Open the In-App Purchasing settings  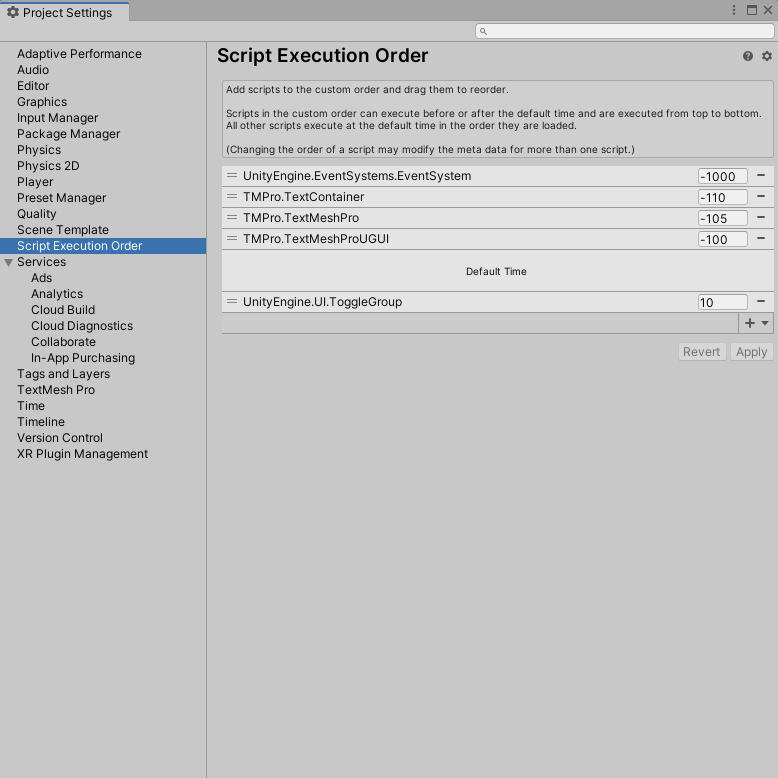coord(83,358)
